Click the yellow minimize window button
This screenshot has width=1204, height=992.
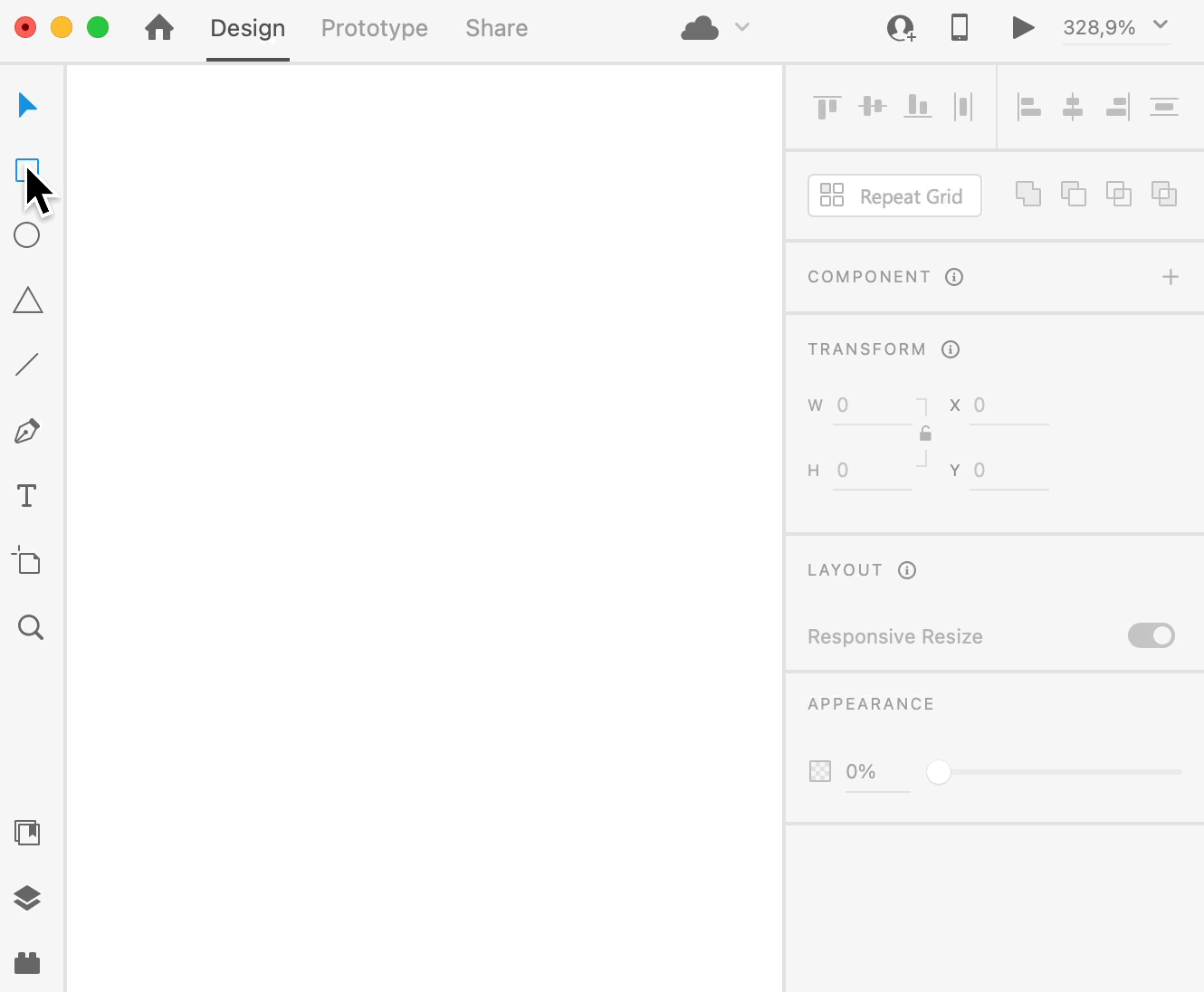(x=62, y=28)
